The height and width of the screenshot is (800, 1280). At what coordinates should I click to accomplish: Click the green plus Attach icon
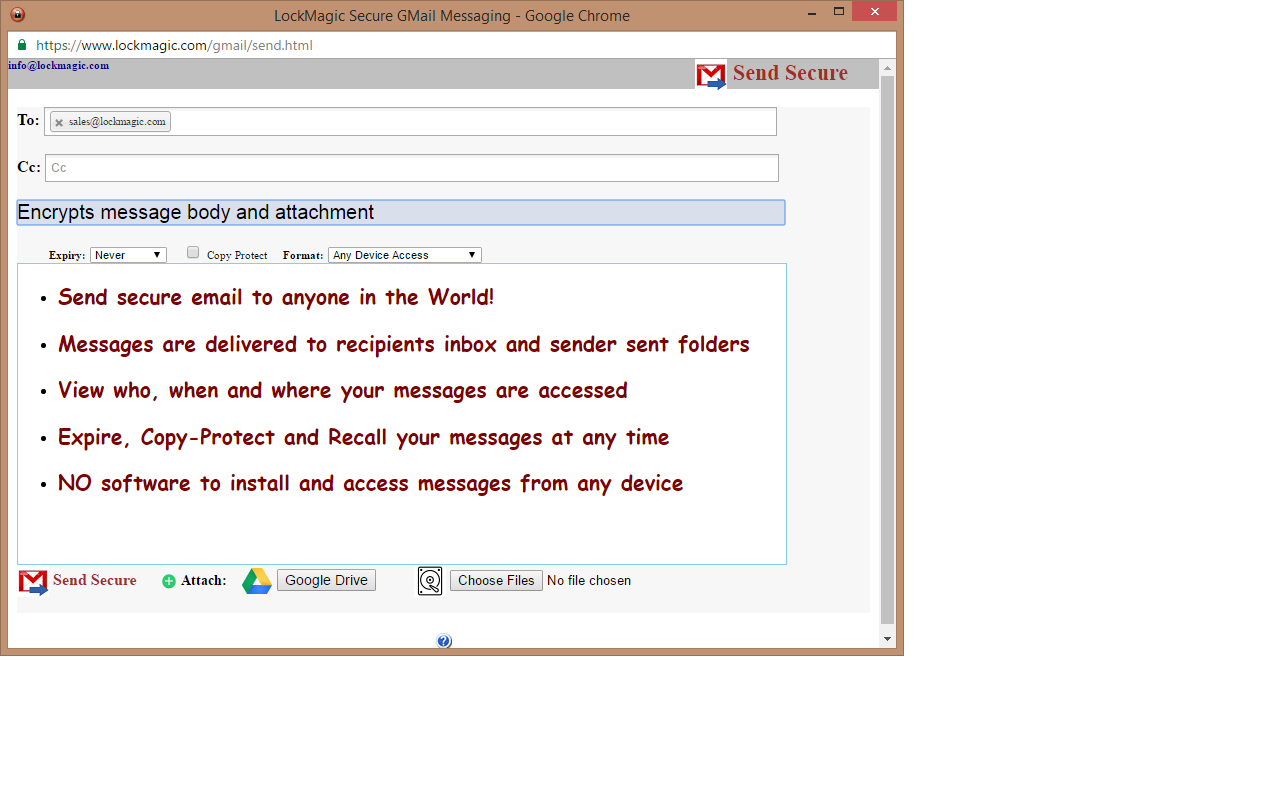[x=167, y=581]
